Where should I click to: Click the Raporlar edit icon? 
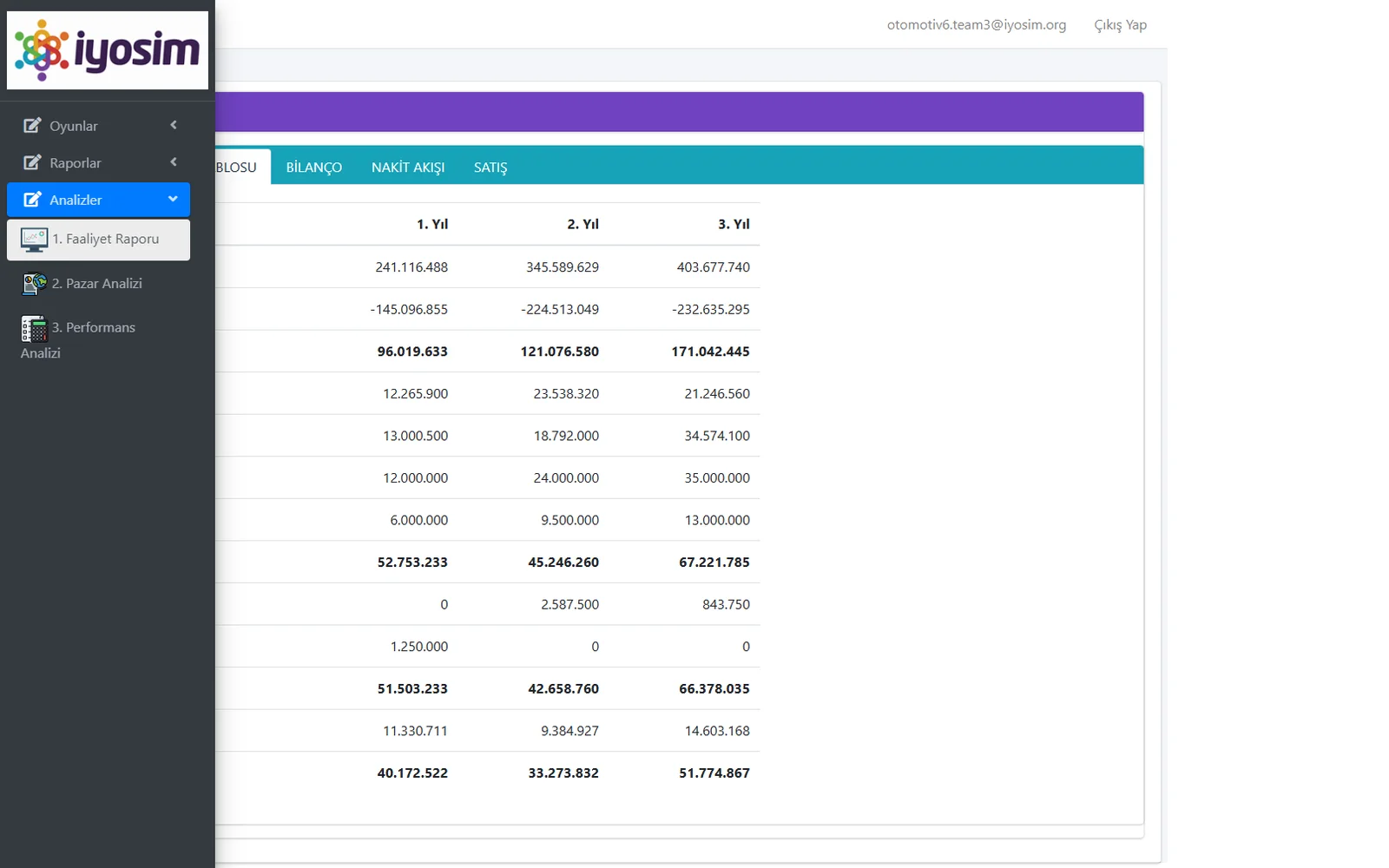pos(32,162)
